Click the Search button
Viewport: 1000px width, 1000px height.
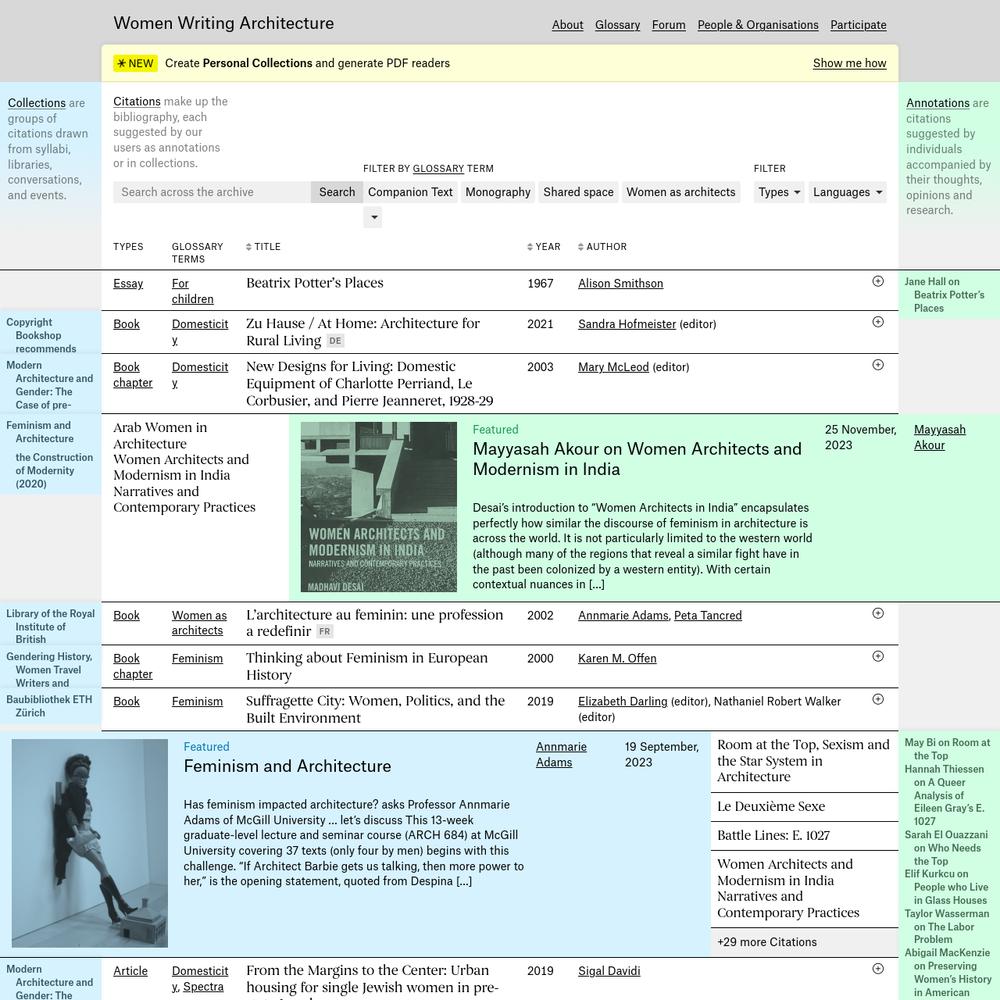coord(337,192)
